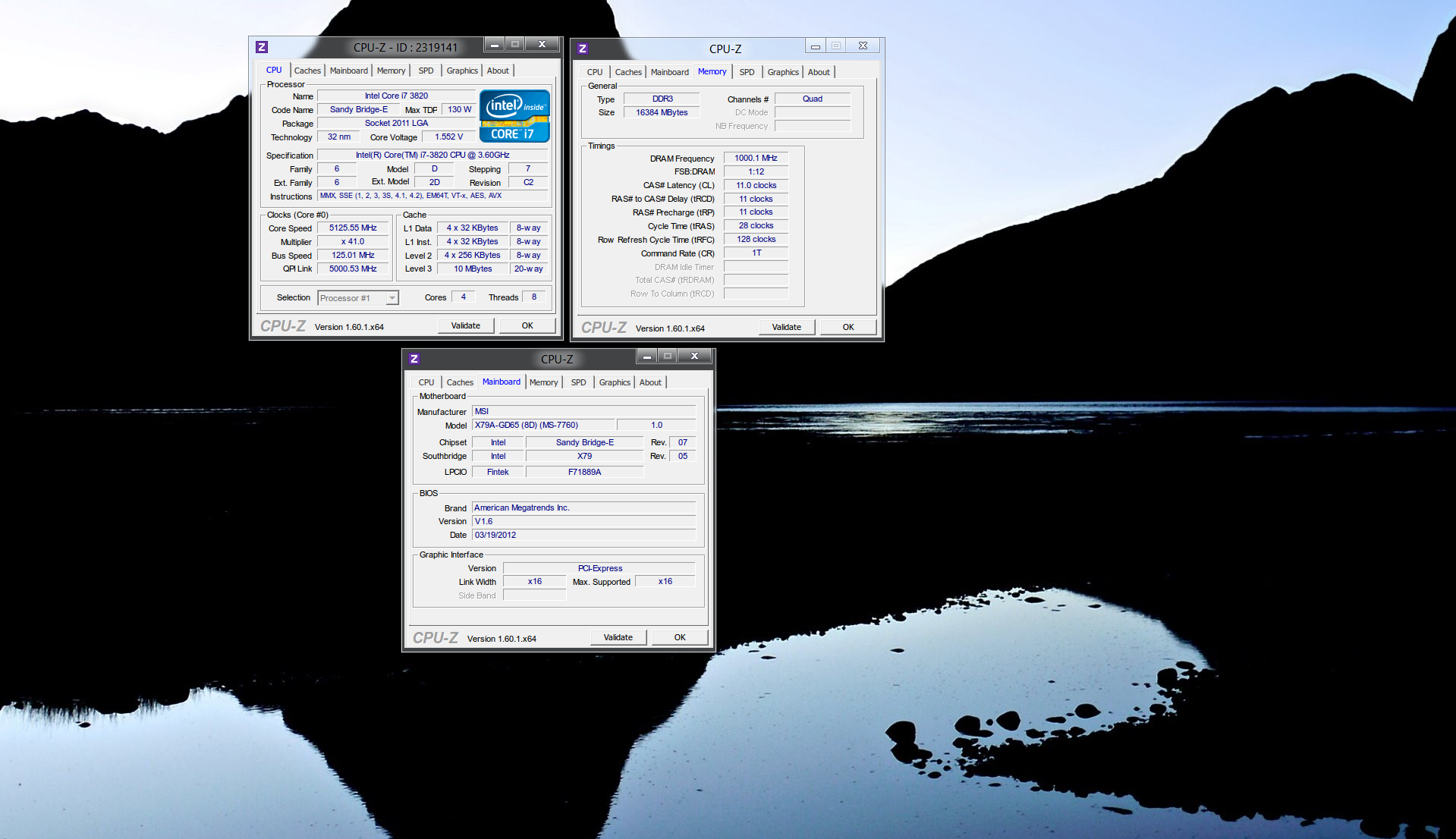
Task: Close the CPU-Z Memory window
Action: pos(863,46)
